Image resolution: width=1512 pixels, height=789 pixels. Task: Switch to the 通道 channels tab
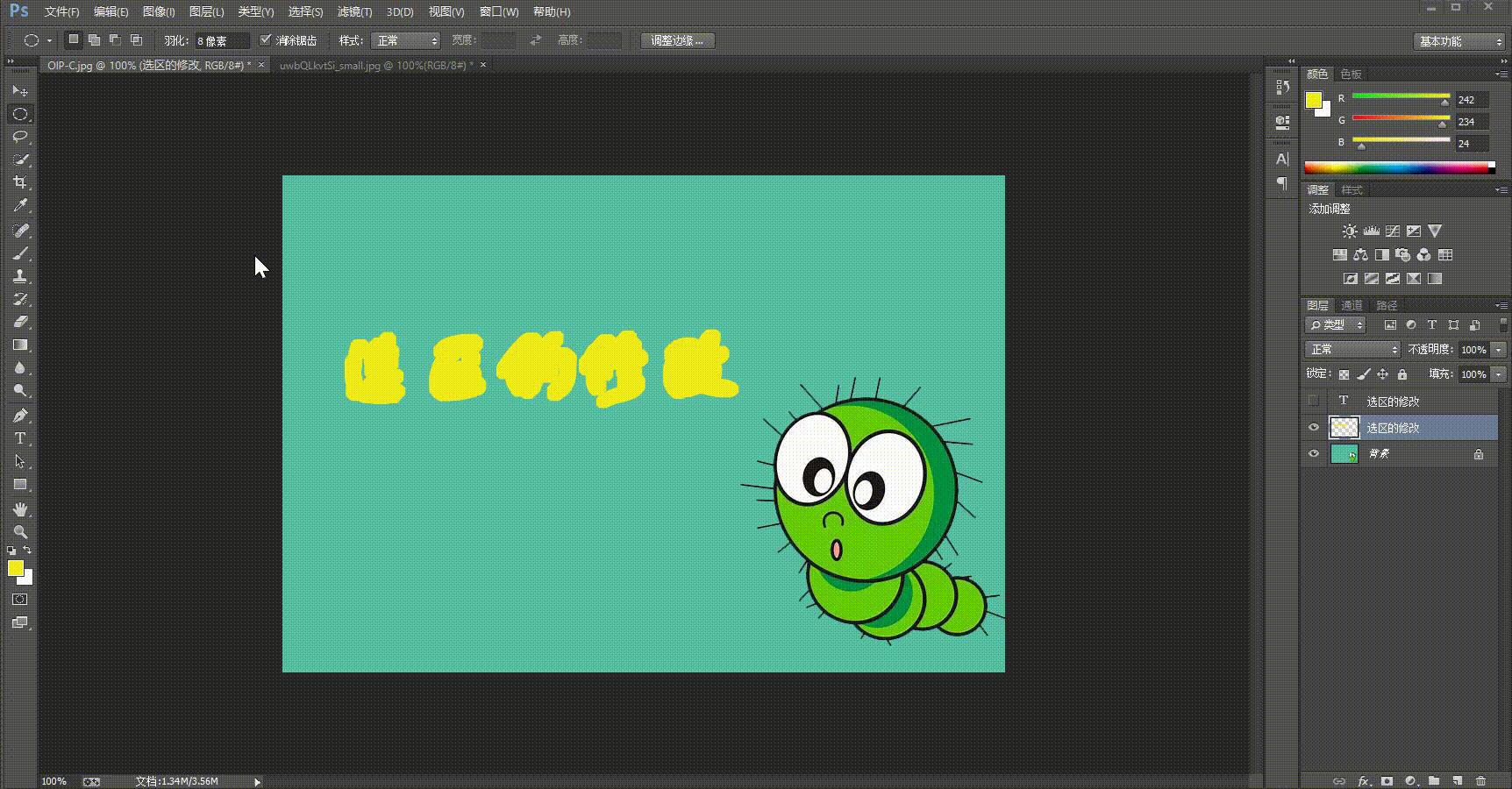pos(1352,306)
